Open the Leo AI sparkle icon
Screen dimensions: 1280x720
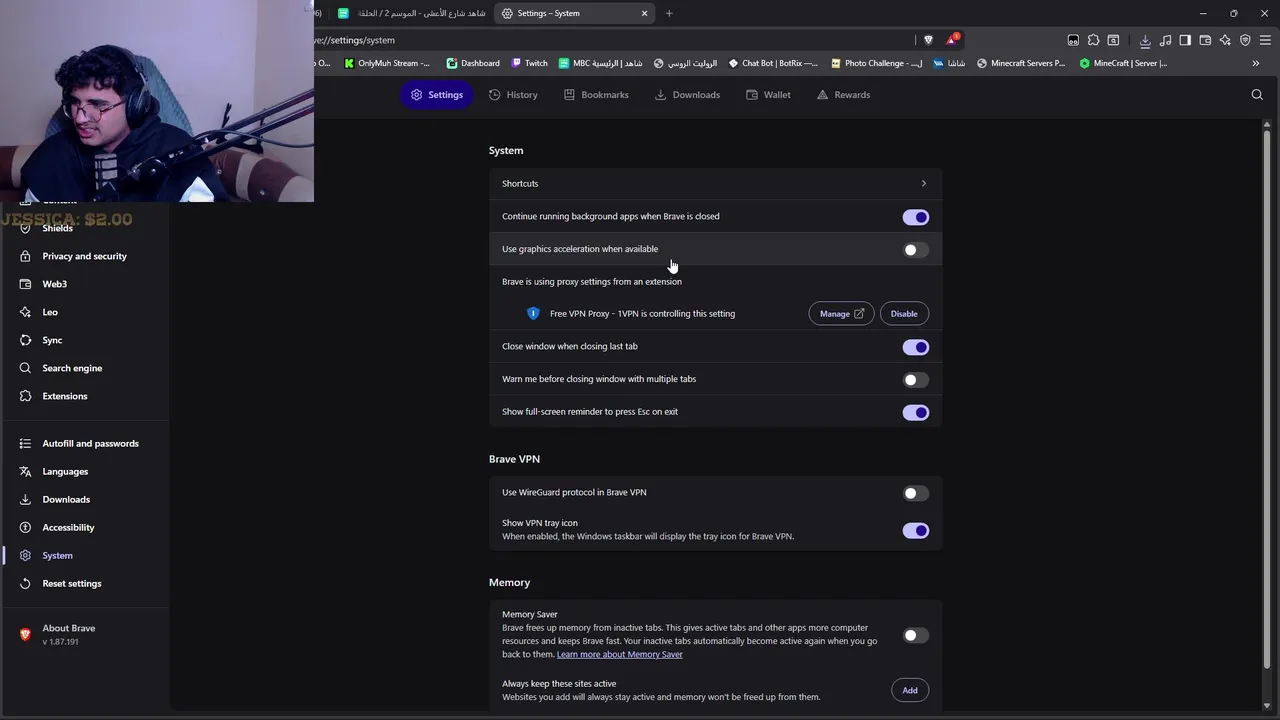[x=1225, y=40]
